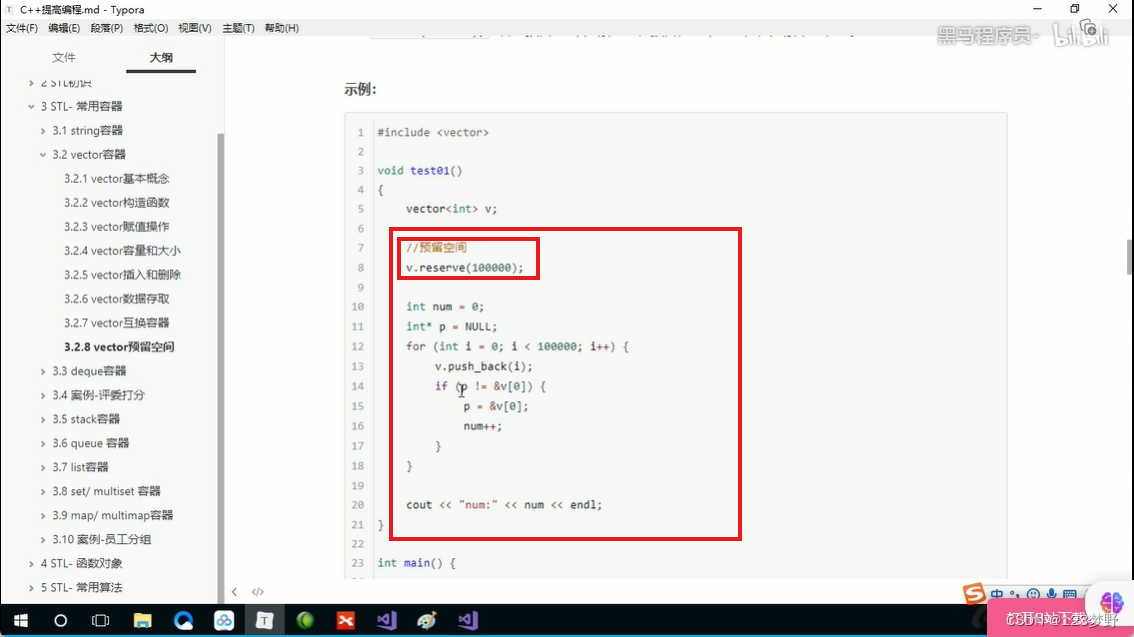Expand the 3.9 map/ multimap容器 item

(x=43, y=516)
